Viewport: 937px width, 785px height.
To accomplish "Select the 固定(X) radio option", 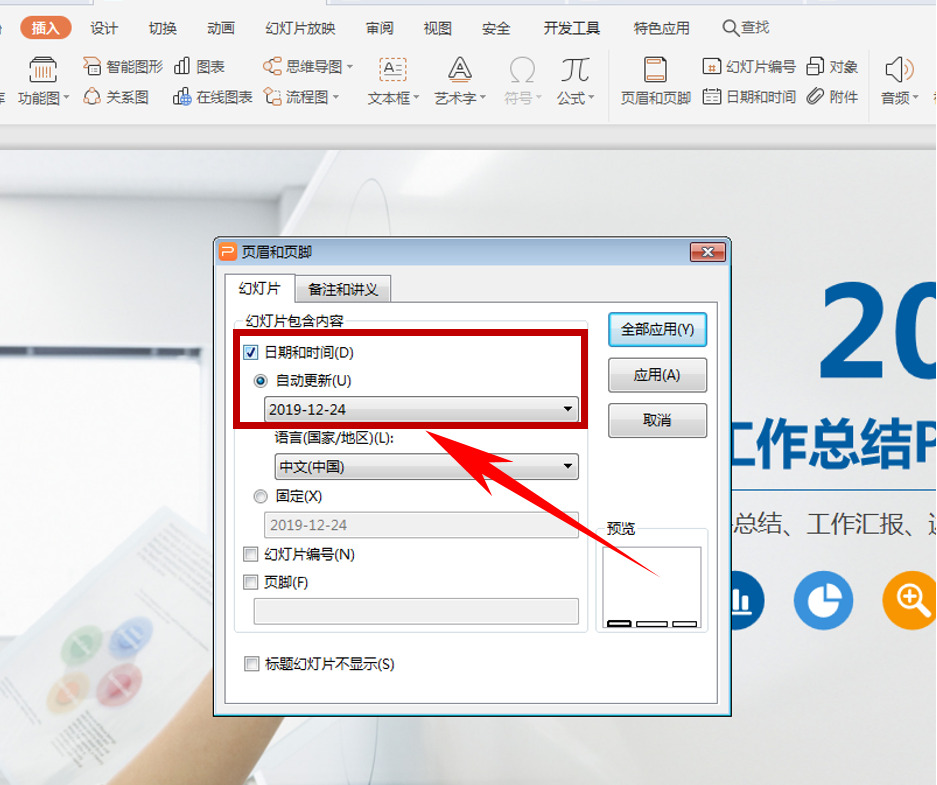I will 261,496.
